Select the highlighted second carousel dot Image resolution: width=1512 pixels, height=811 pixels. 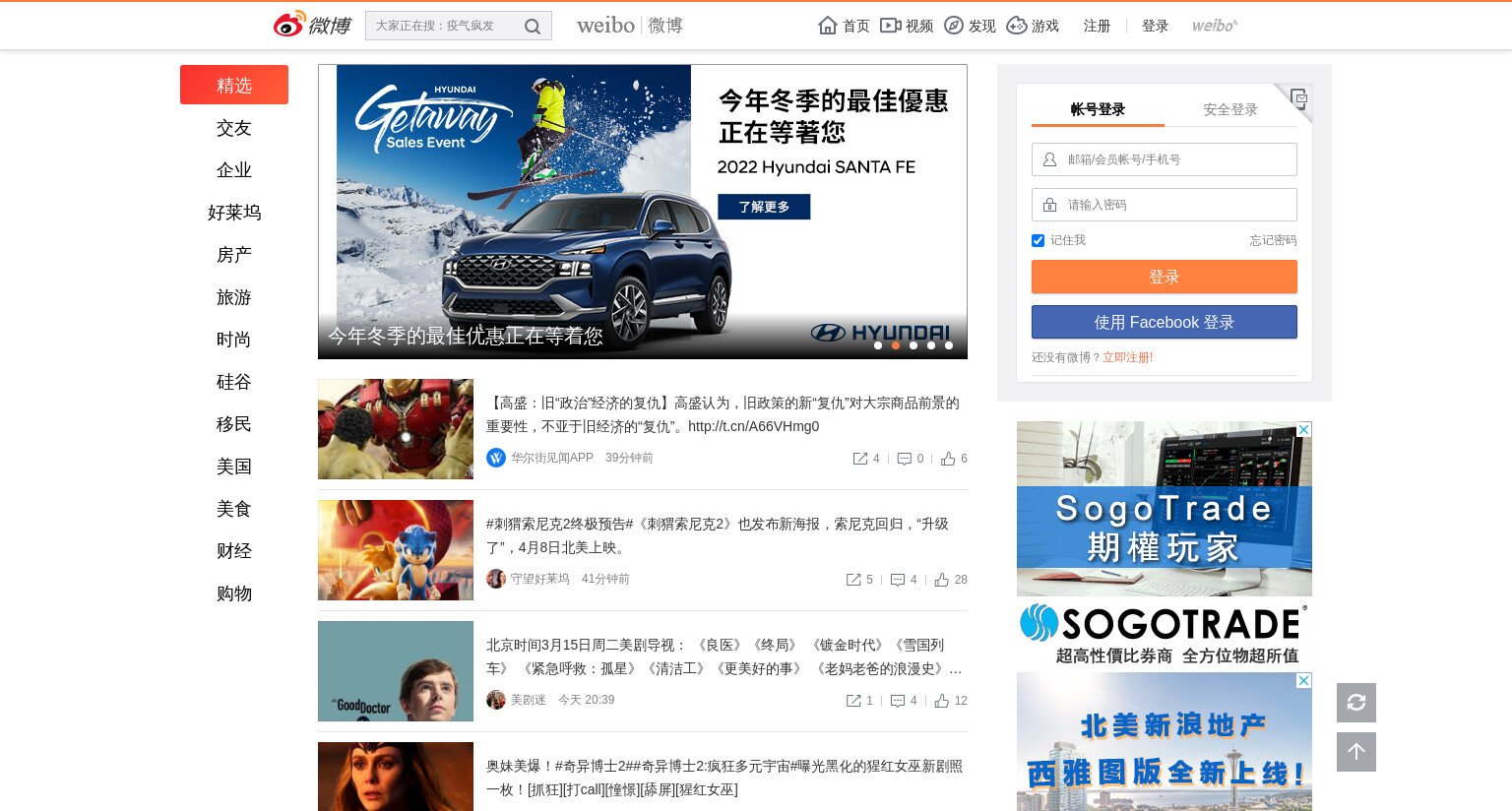point(896,345)
